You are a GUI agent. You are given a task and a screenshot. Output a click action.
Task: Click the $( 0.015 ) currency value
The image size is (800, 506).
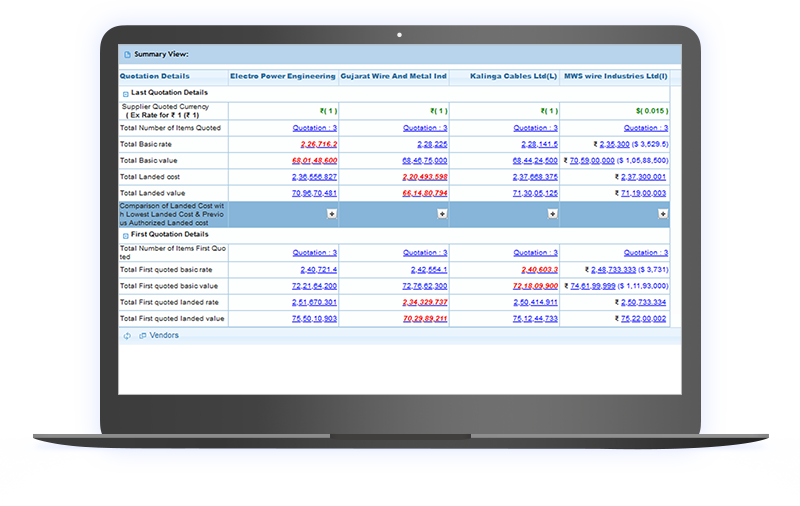(x=652, y=111)
